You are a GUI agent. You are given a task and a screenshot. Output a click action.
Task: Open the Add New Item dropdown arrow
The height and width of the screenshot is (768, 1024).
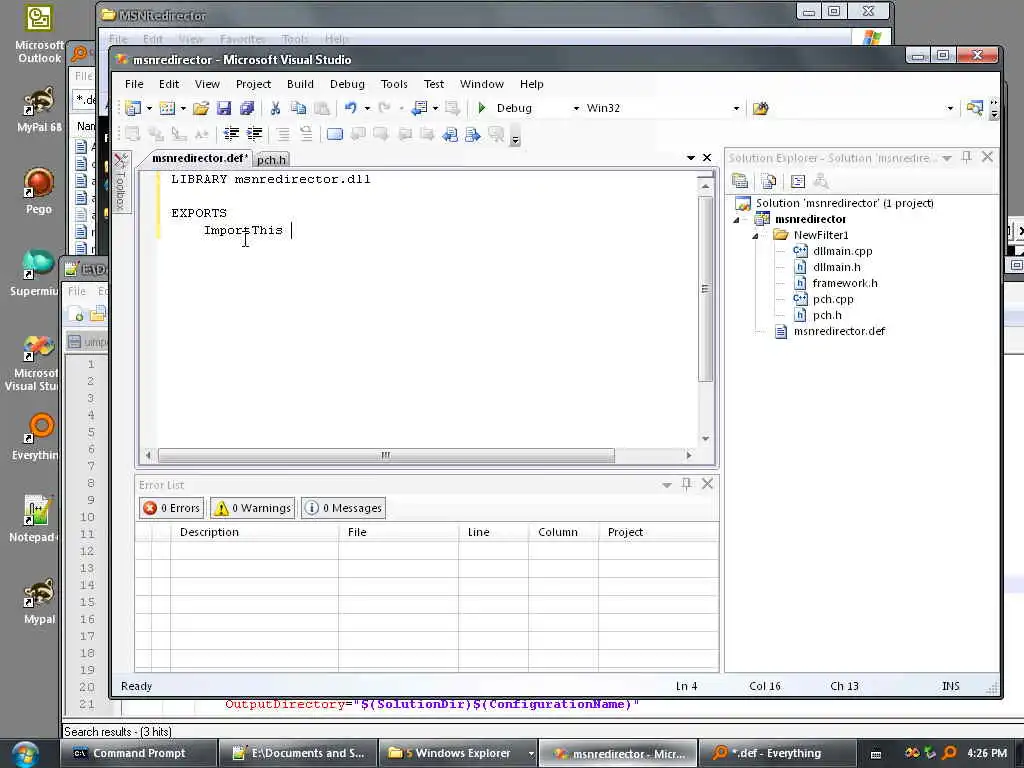[x=184, y=108]
